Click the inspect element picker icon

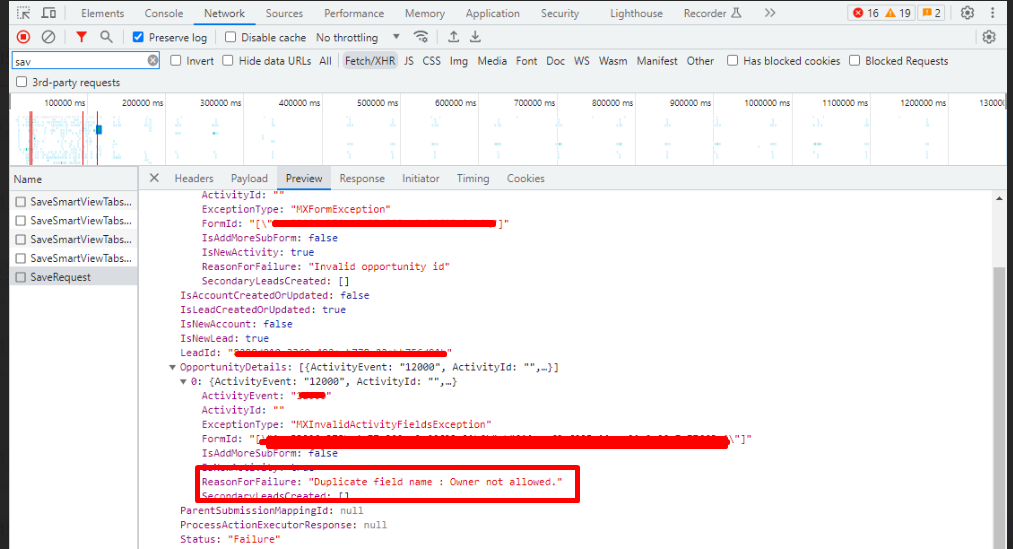[x=22, y=13]
